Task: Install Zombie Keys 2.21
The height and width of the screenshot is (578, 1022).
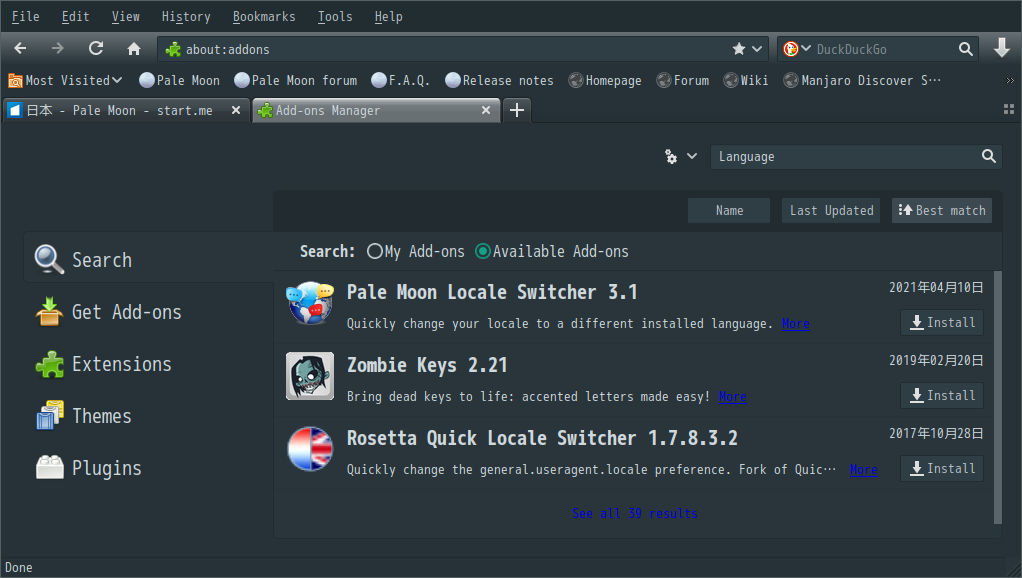Action: tap(942, 396)
